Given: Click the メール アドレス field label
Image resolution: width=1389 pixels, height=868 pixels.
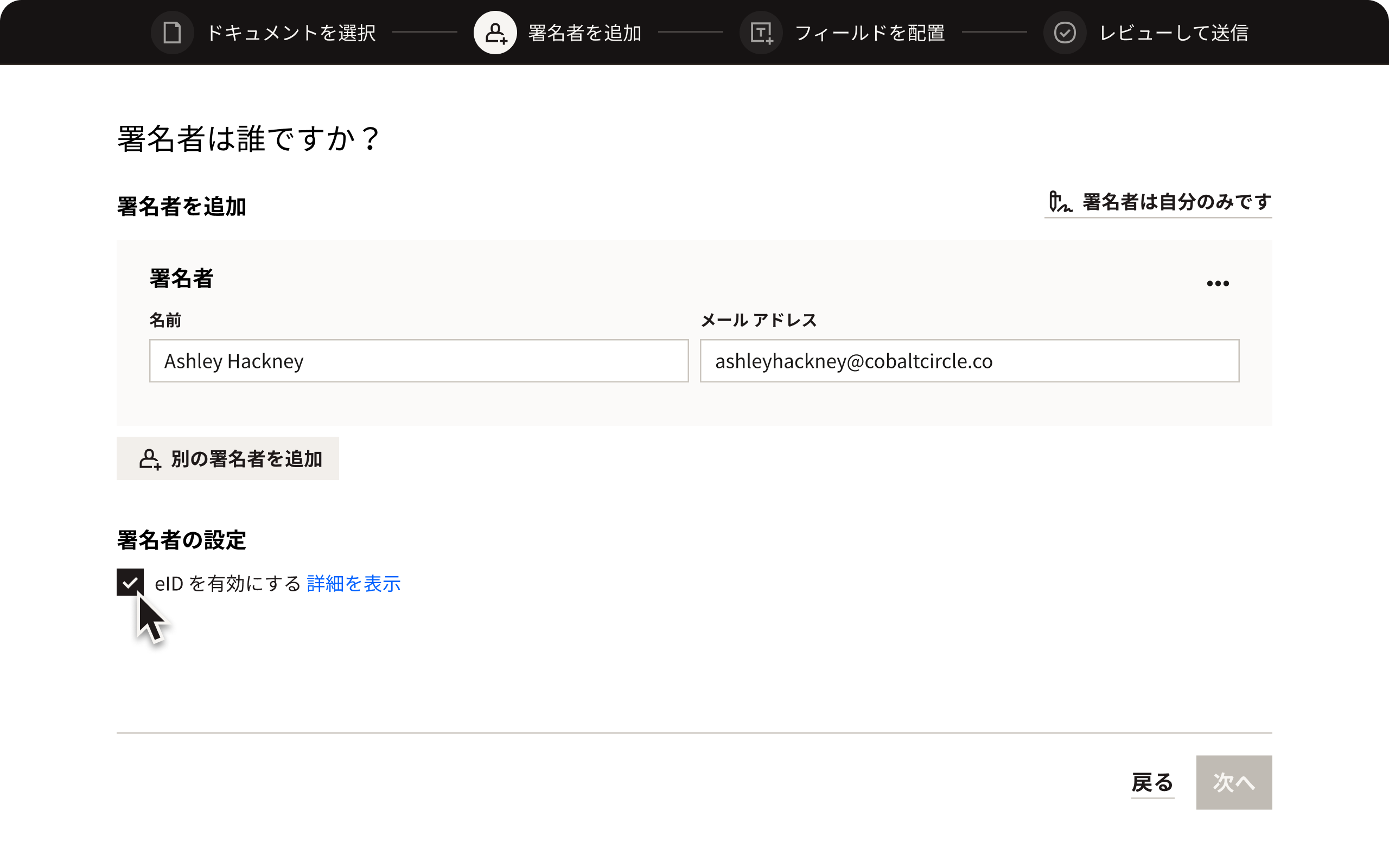Looking at the screenshot, I should tap(758, 320).
